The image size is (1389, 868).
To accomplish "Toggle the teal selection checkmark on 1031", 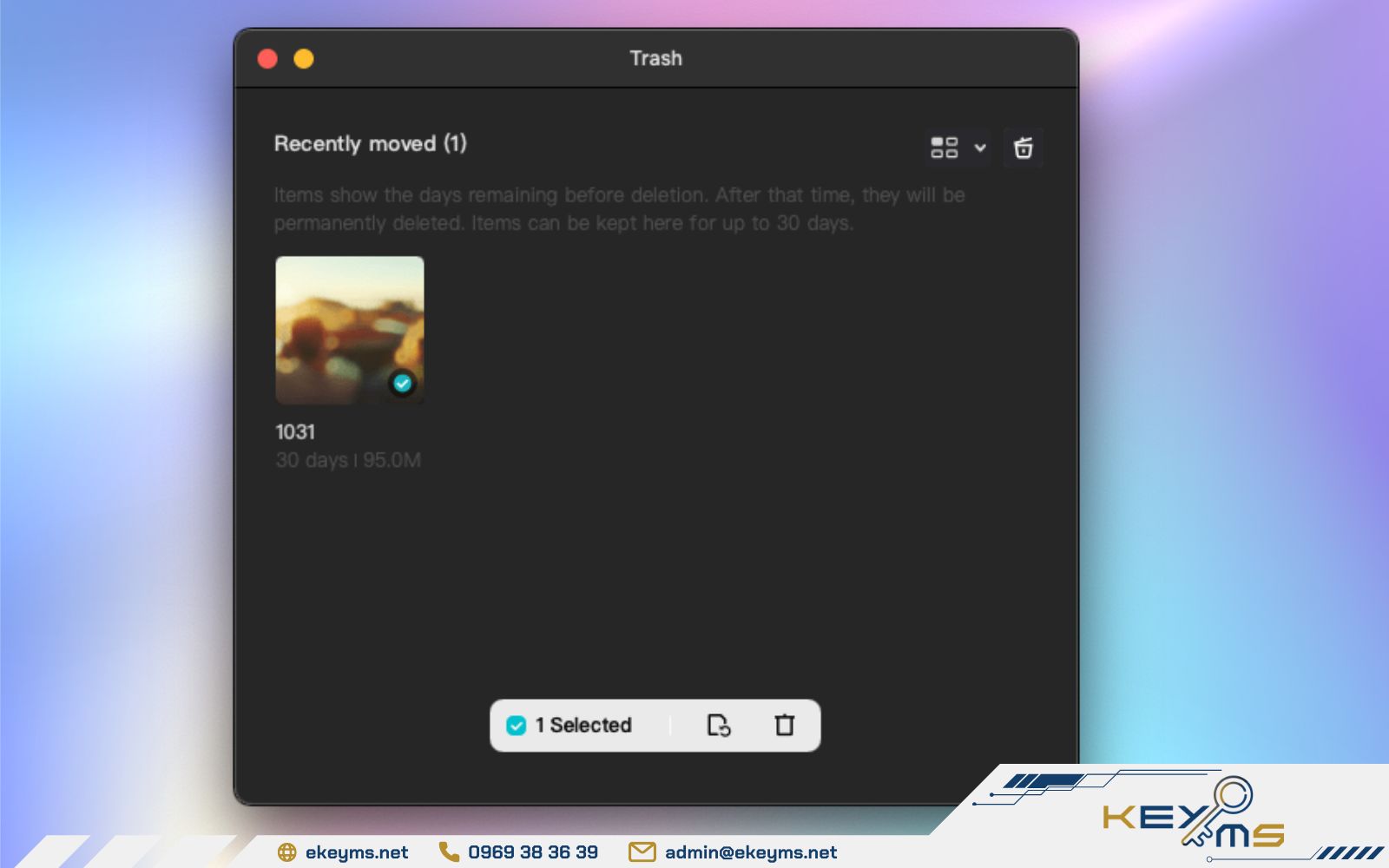I will coord(403,383).
